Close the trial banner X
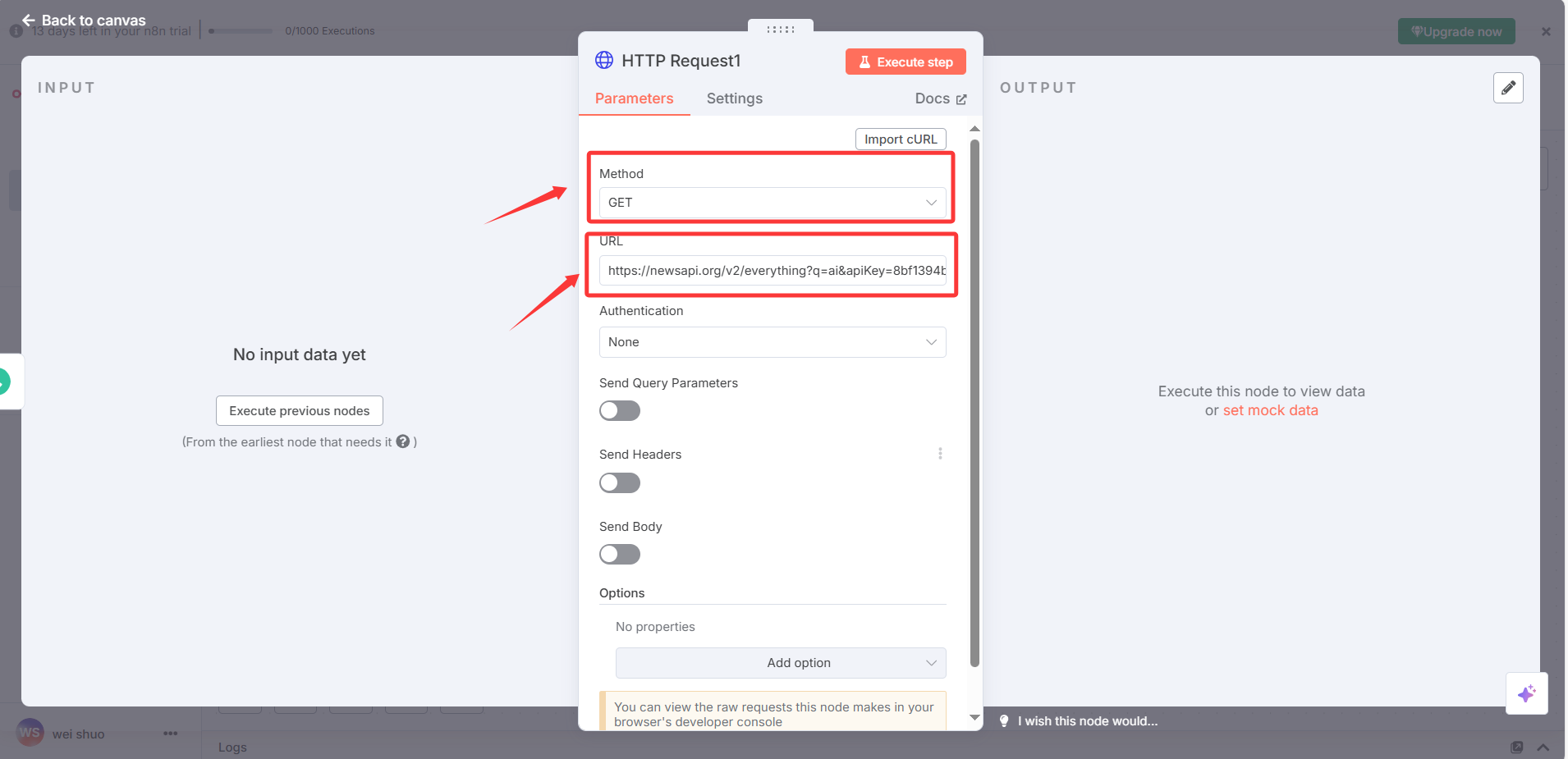 [x=1546, y=31]
